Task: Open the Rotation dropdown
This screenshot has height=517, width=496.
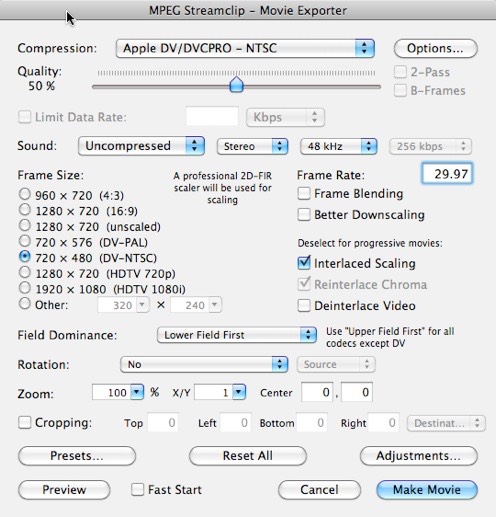Action: (x=204, y=364)
